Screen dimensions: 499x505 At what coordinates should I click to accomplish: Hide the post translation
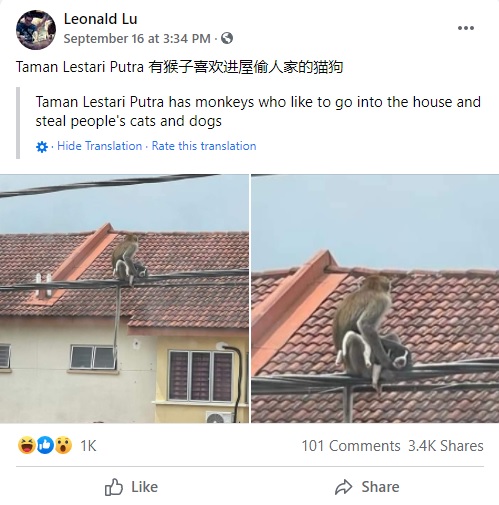click(99, 146)
